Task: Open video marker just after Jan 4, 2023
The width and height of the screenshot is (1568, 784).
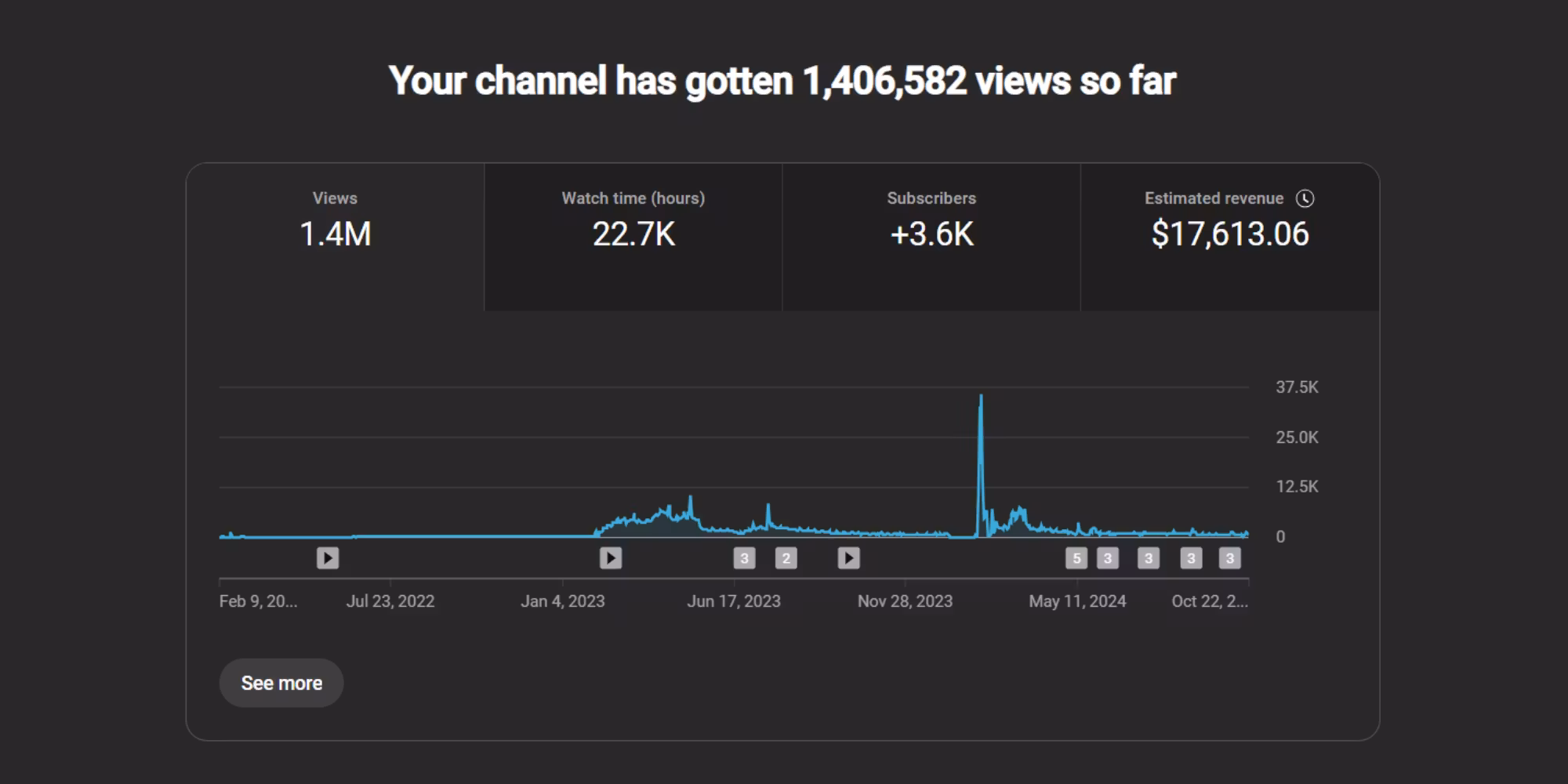Action: pyautogui.click(x=611, y=558)
